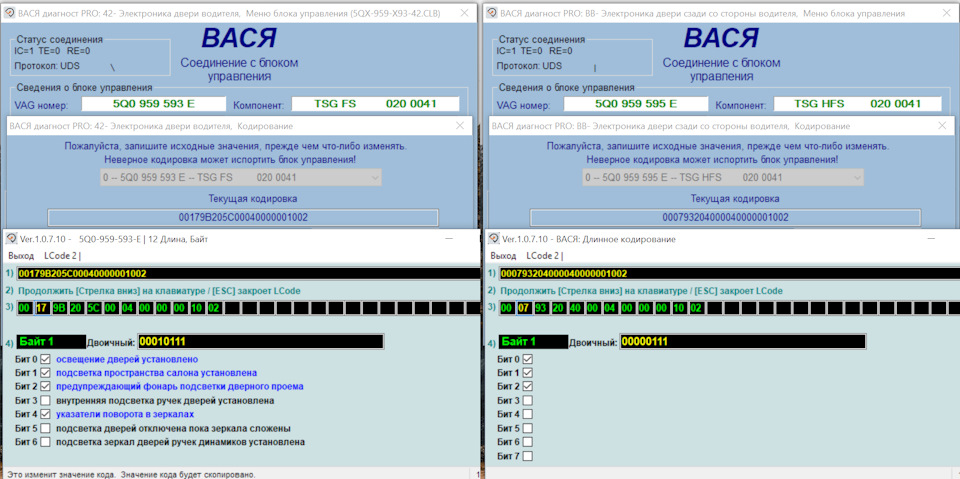Enable Бит 5 подсветка дверей отключена пока зеркала сложены
This screenshot has width=960, height=479.
(45, 428)
